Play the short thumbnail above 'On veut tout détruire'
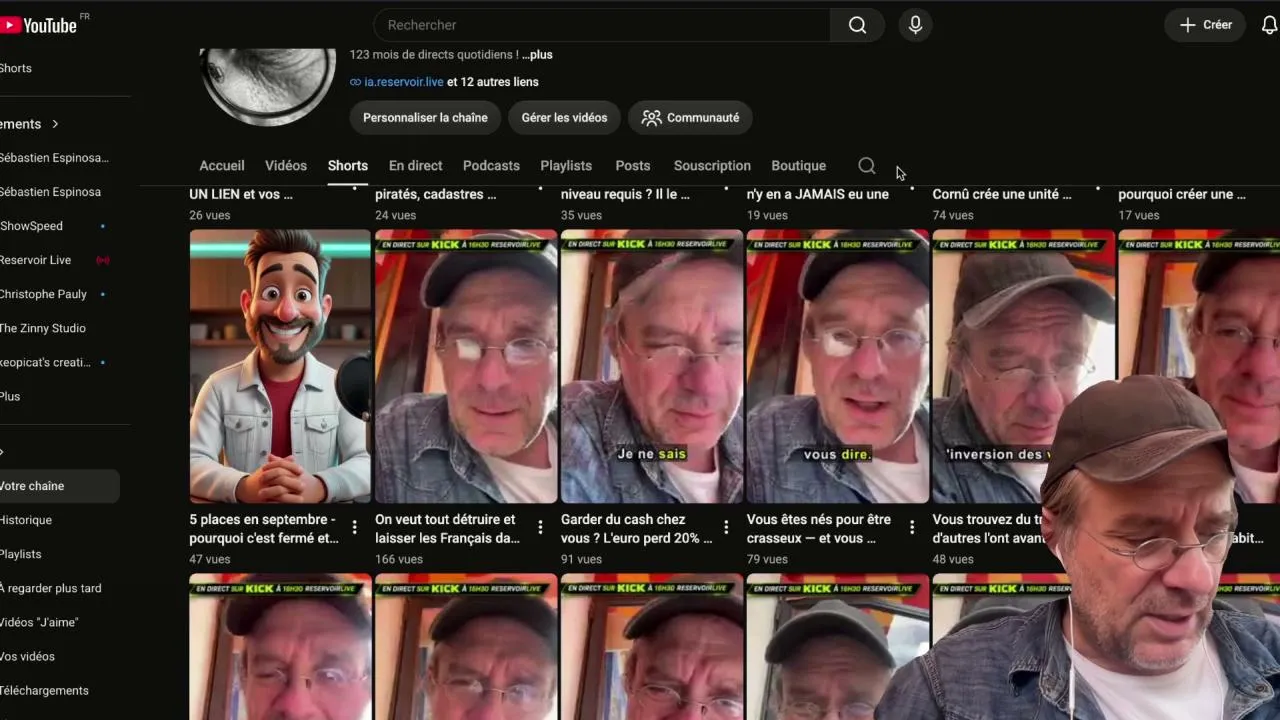Viewport: 1280px width, 720px height. coord(466,366)
